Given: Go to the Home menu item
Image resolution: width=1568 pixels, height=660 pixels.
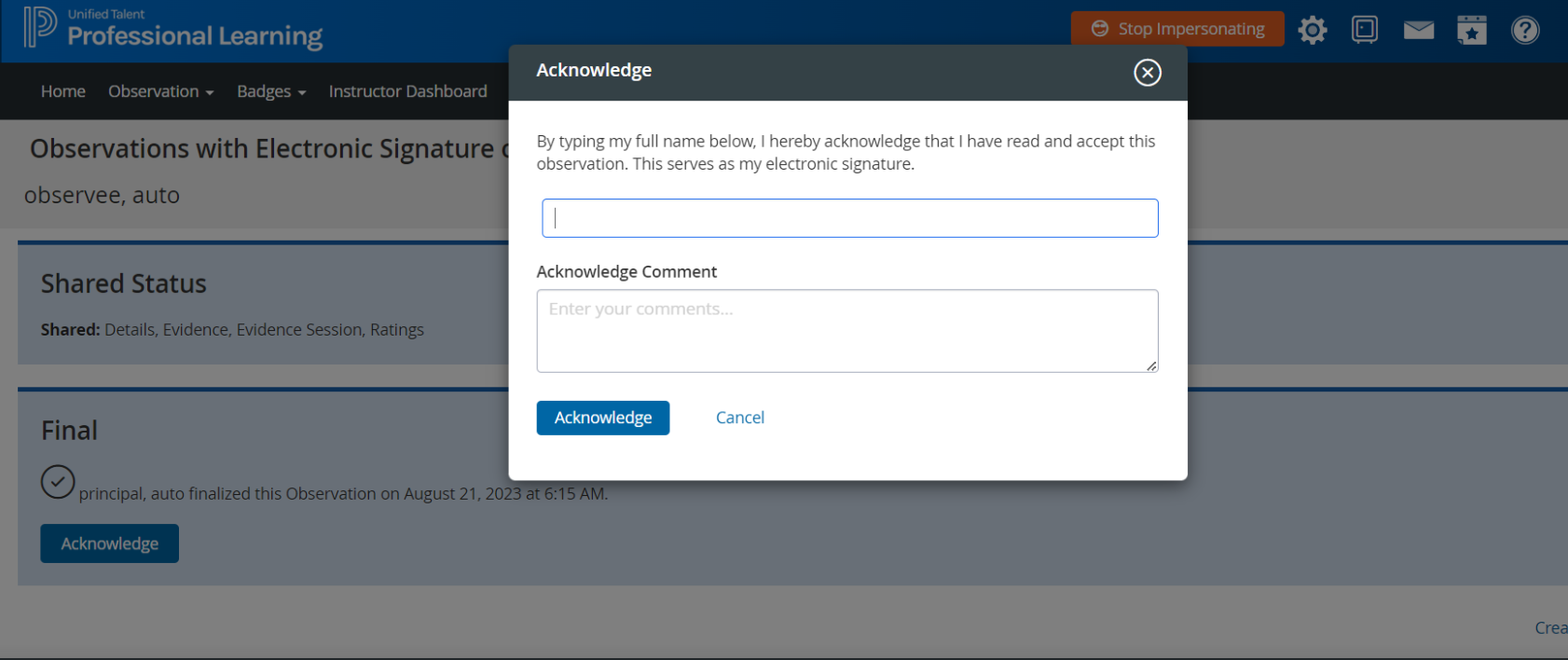Looking at the screenshot, I should [x=62, y=91].
